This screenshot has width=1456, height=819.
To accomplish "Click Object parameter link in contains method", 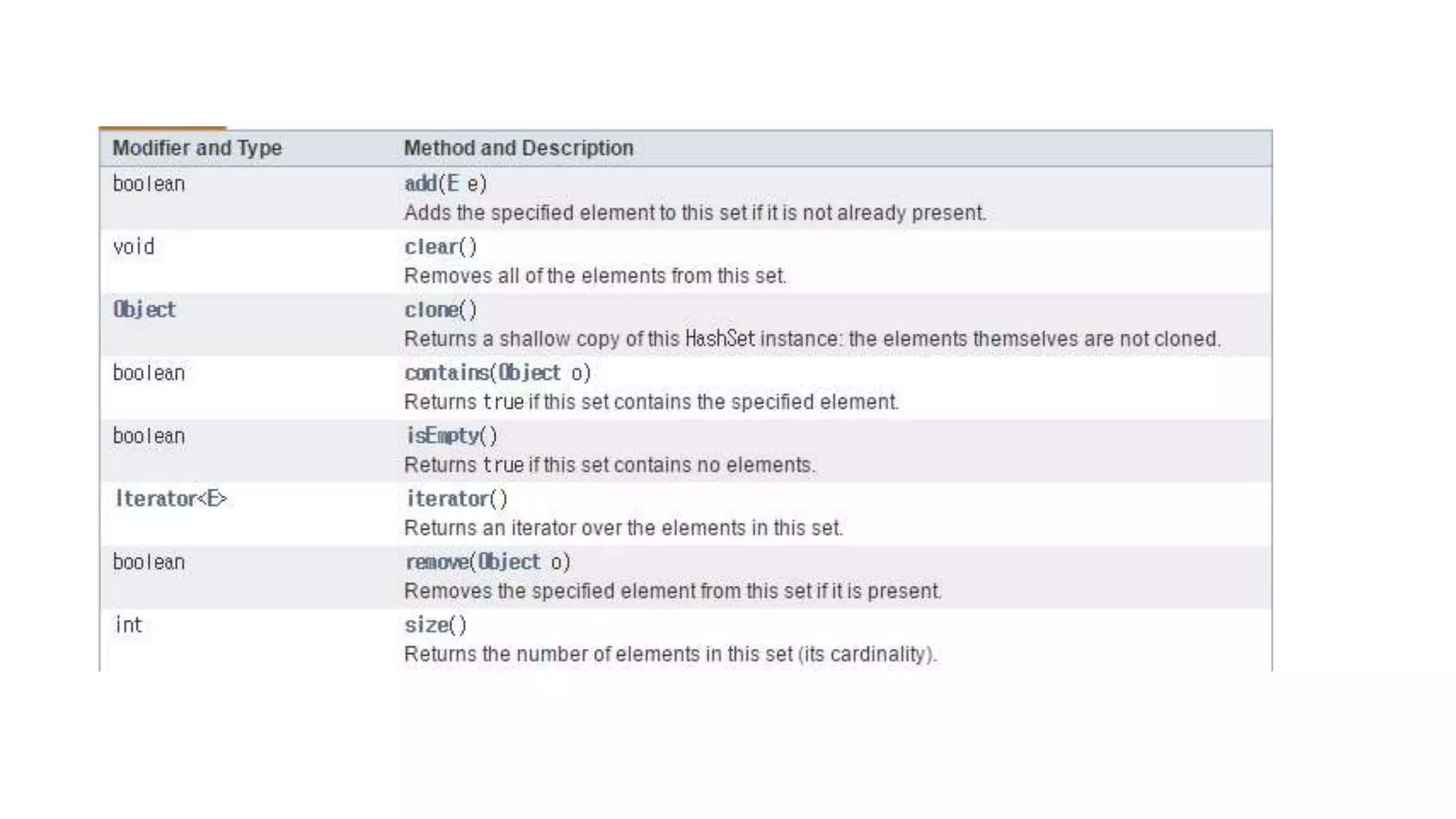I will (x=529, y=373).
